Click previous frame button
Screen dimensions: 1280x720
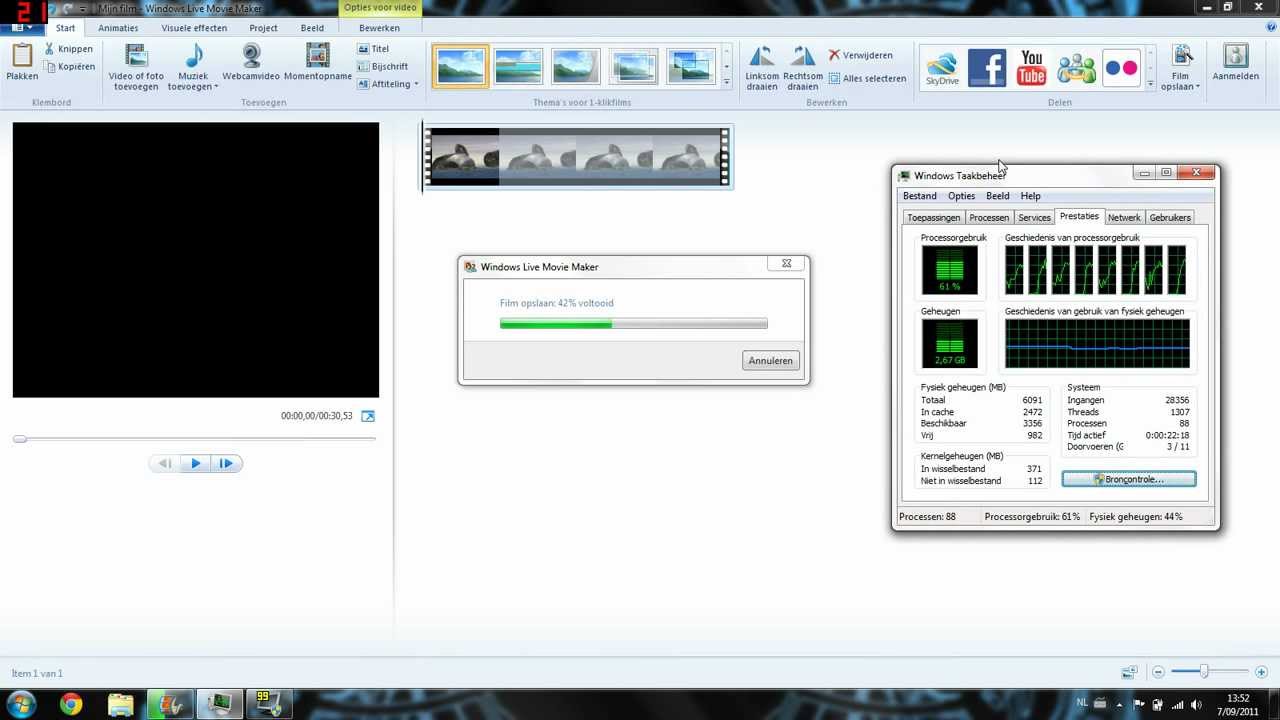click(165, 463)
